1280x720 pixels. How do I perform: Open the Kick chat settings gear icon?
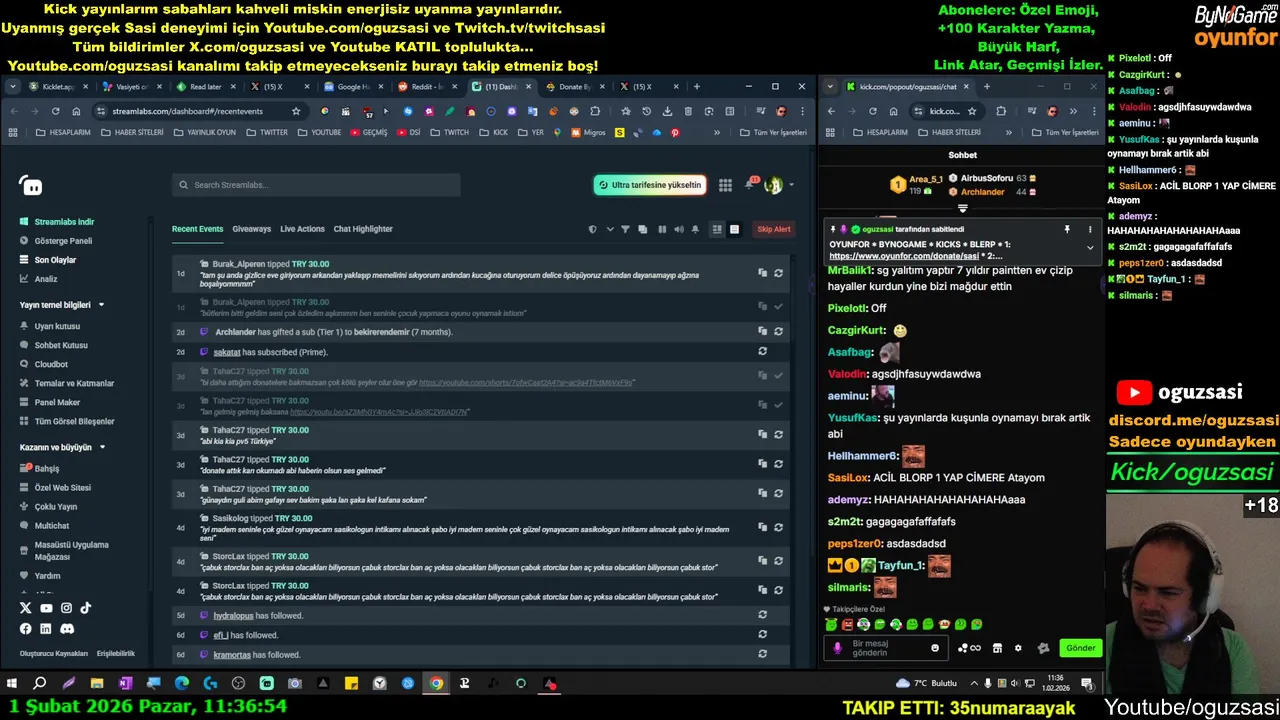[1018, 648]
